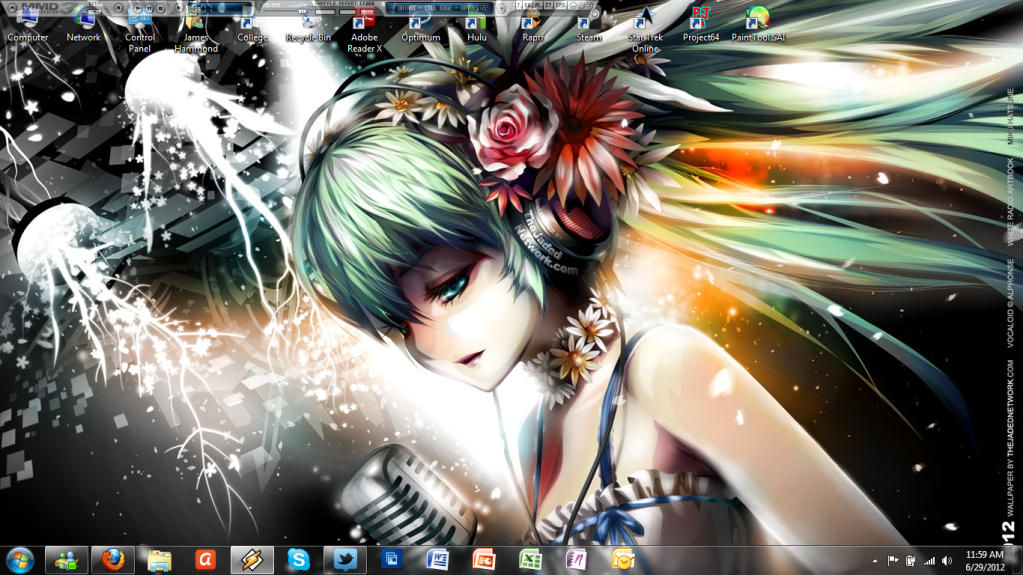Open the Recycle Bin on desktop
Image resolution: width=1023 pixels, height=575 pixels.
(308, 26)
